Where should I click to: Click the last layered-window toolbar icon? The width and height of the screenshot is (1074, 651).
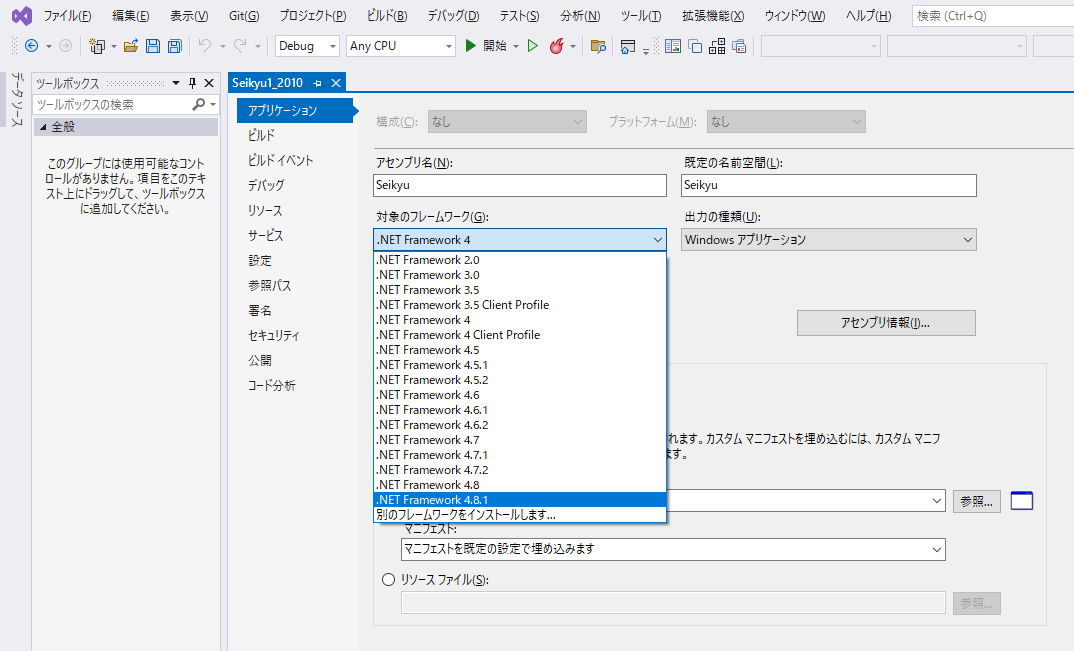point(739,46)
